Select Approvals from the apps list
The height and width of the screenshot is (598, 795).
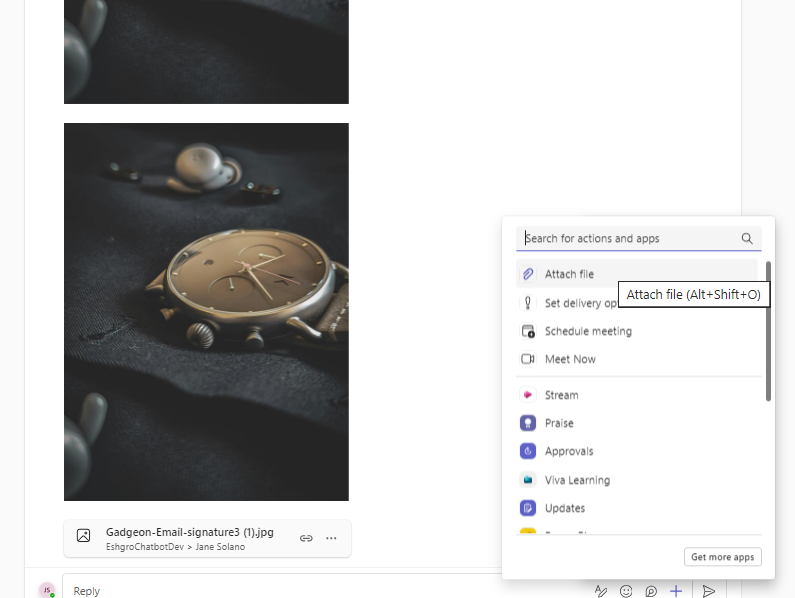[x=637, y=451]
